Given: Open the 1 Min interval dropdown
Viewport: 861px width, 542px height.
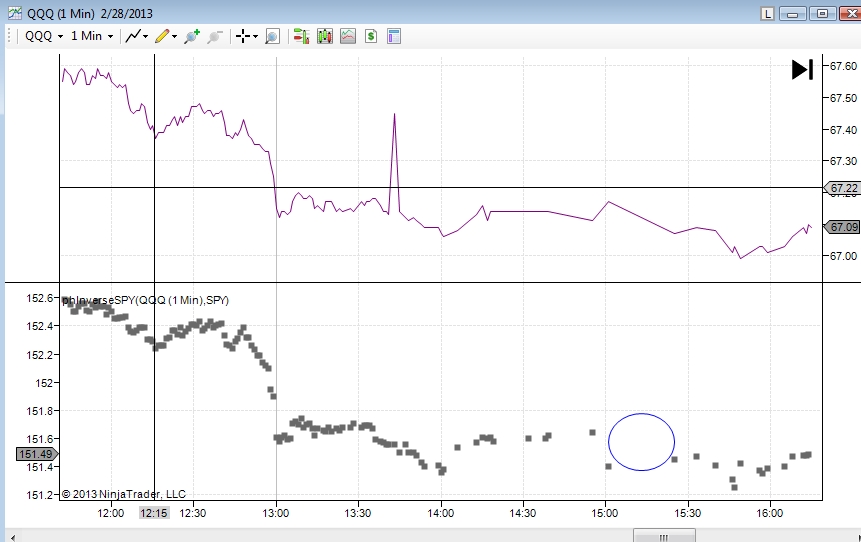Looking at the screenshot, I should 92,36.
